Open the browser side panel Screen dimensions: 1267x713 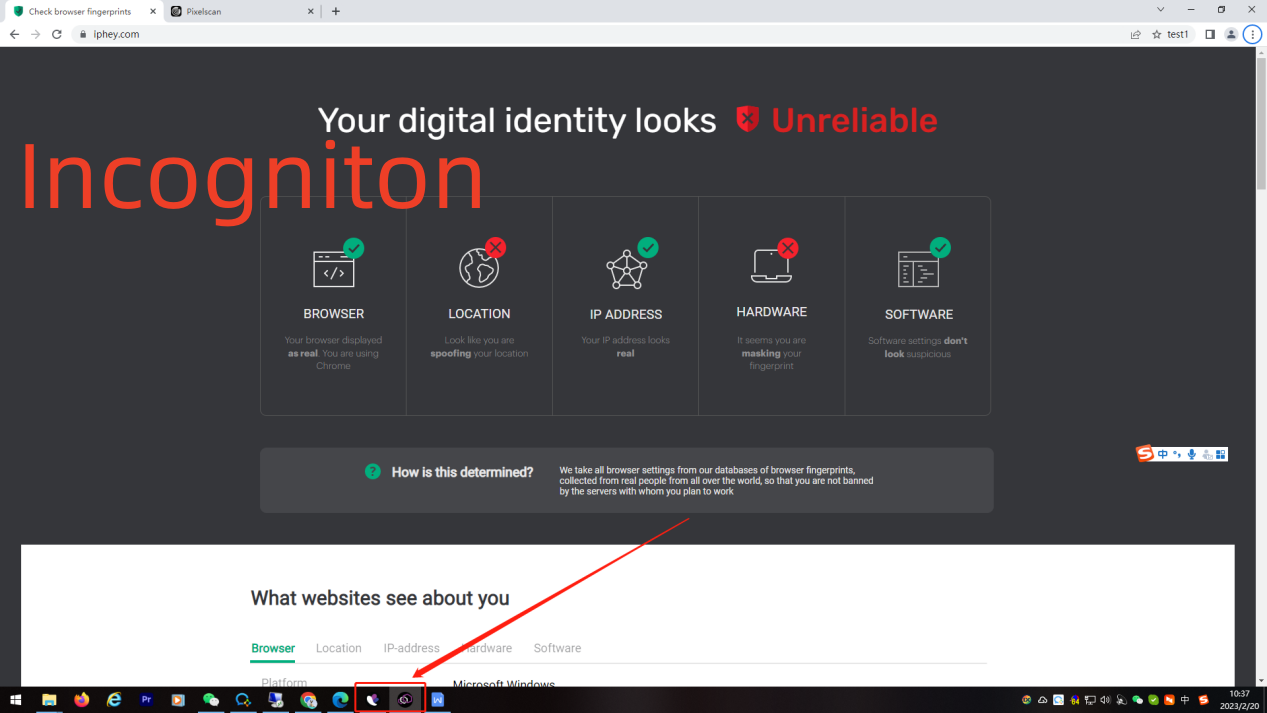(1210, 34)
